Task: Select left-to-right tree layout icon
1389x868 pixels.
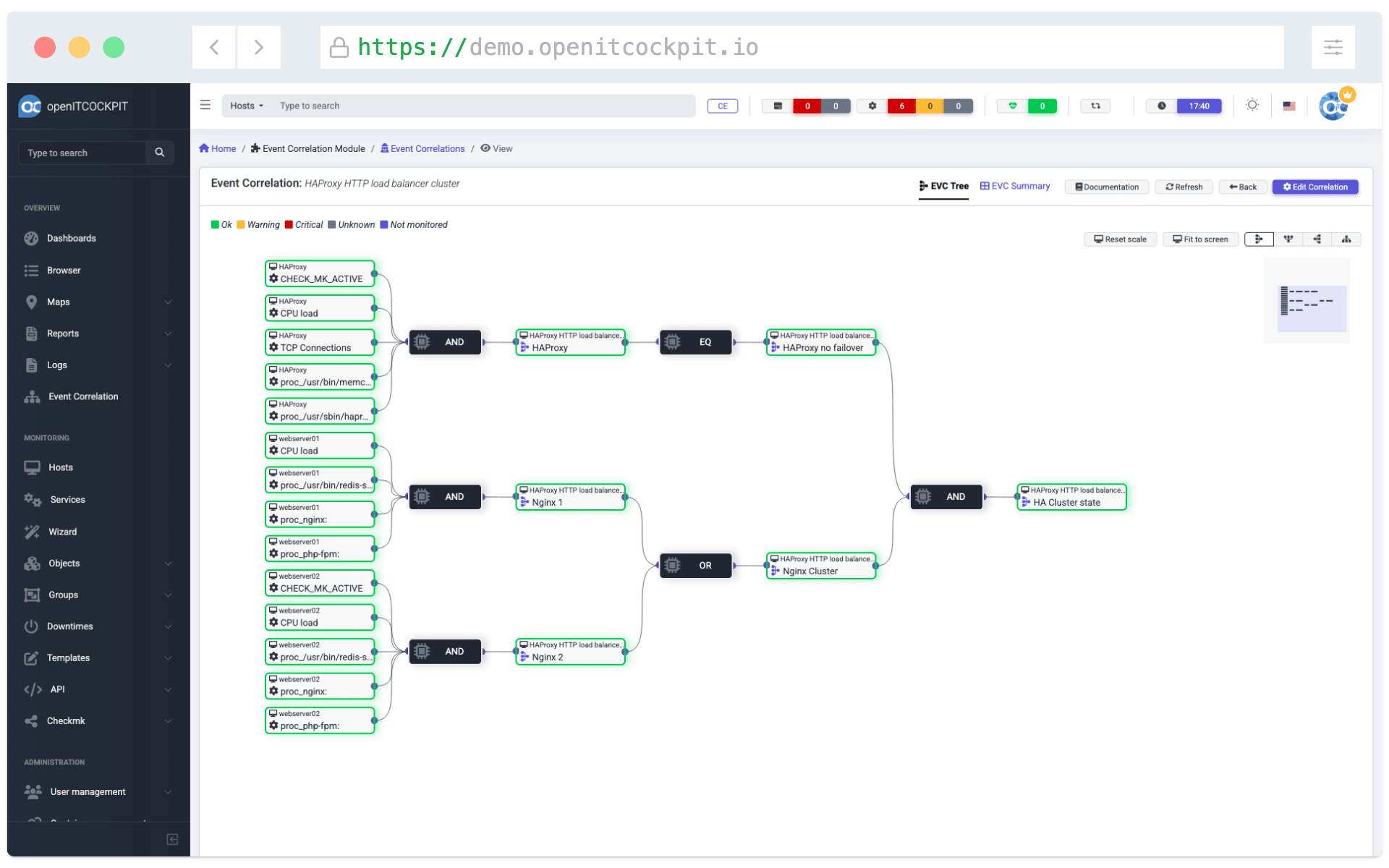Action: point(1259,239)
